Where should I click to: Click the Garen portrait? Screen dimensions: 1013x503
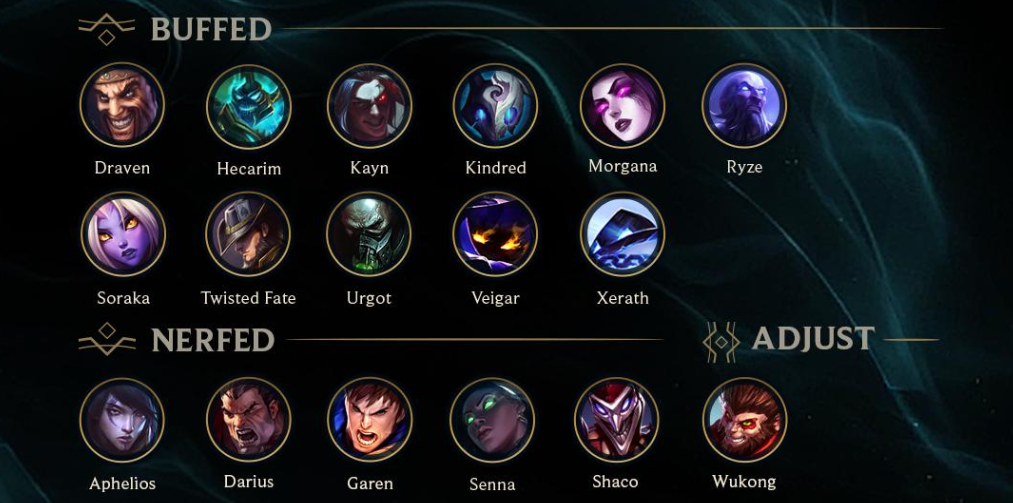(370, 420)
